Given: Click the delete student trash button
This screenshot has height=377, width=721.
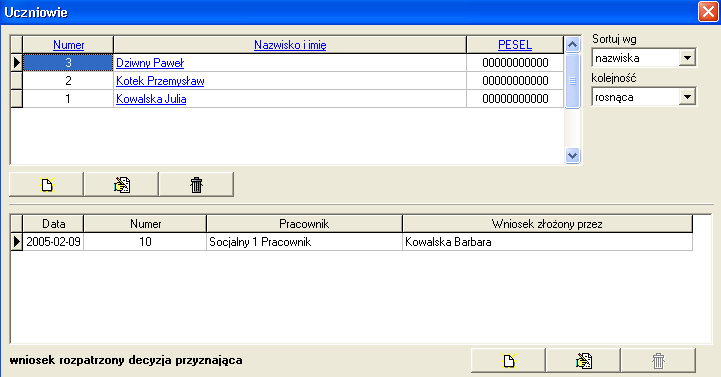Looking at the screenshot, I should click(196, 185).
